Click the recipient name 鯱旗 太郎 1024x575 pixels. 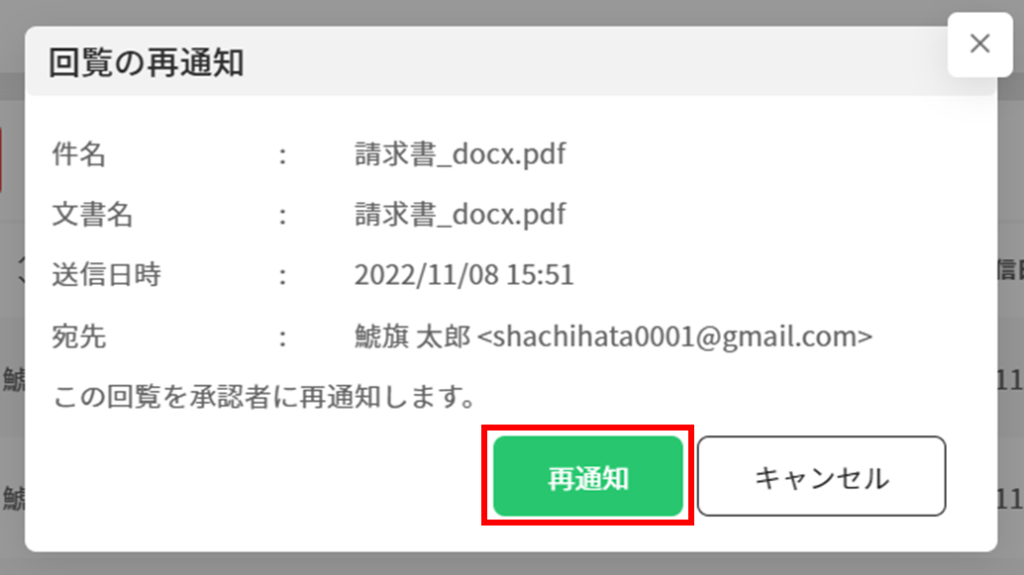tap(412, 337)
